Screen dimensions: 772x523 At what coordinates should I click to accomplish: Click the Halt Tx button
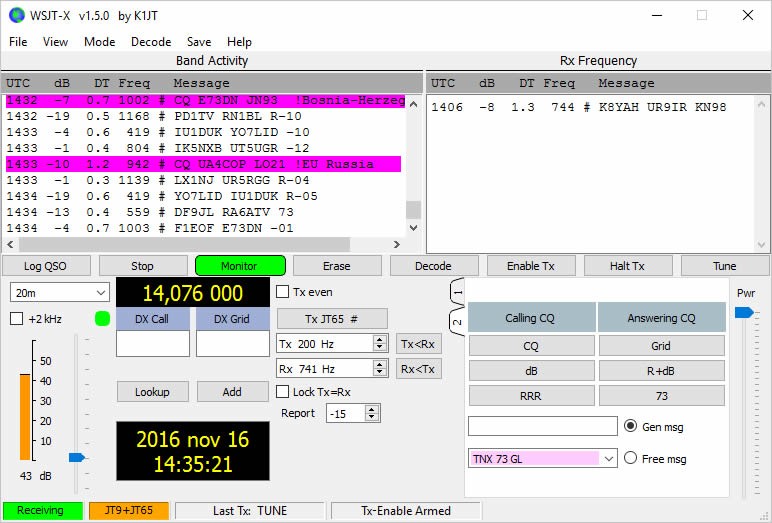[628, 266]
